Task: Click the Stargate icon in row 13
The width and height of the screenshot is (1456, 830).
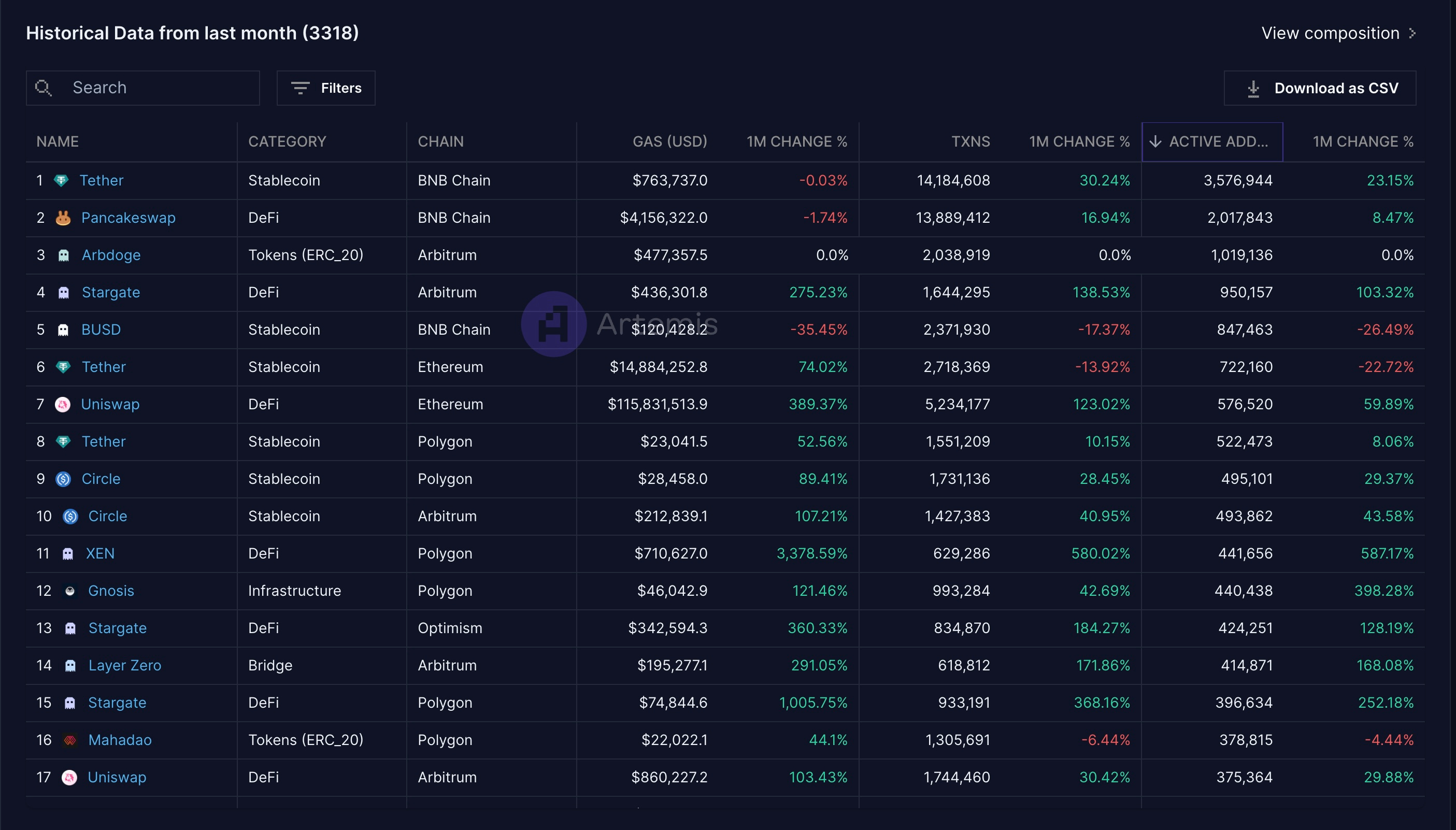Action: coord(70,628)
